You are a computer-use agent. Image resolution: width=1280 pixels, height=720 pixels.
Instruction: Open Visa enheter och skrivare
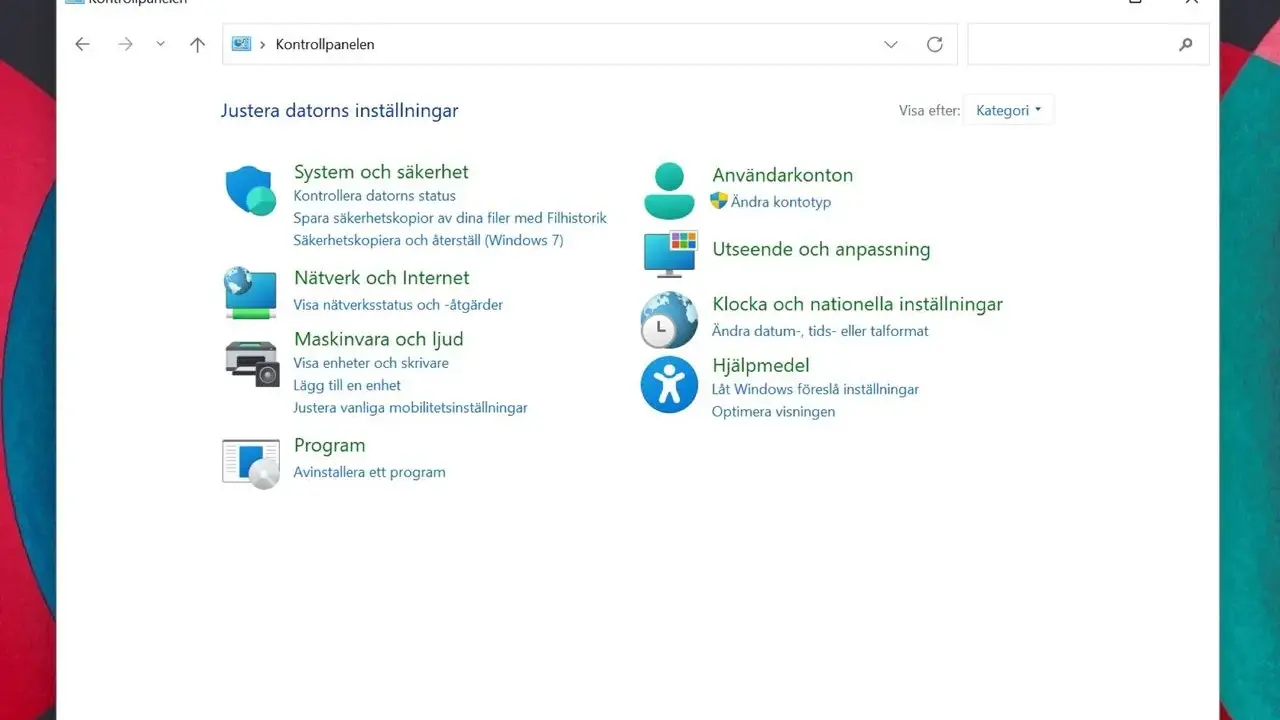coord(371,363)
